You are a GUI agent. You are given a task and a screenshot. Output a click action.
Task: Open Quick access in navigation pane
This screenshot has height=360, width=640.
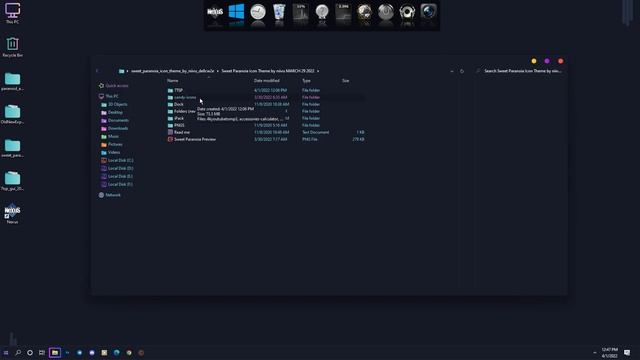[x=113, y=86]
